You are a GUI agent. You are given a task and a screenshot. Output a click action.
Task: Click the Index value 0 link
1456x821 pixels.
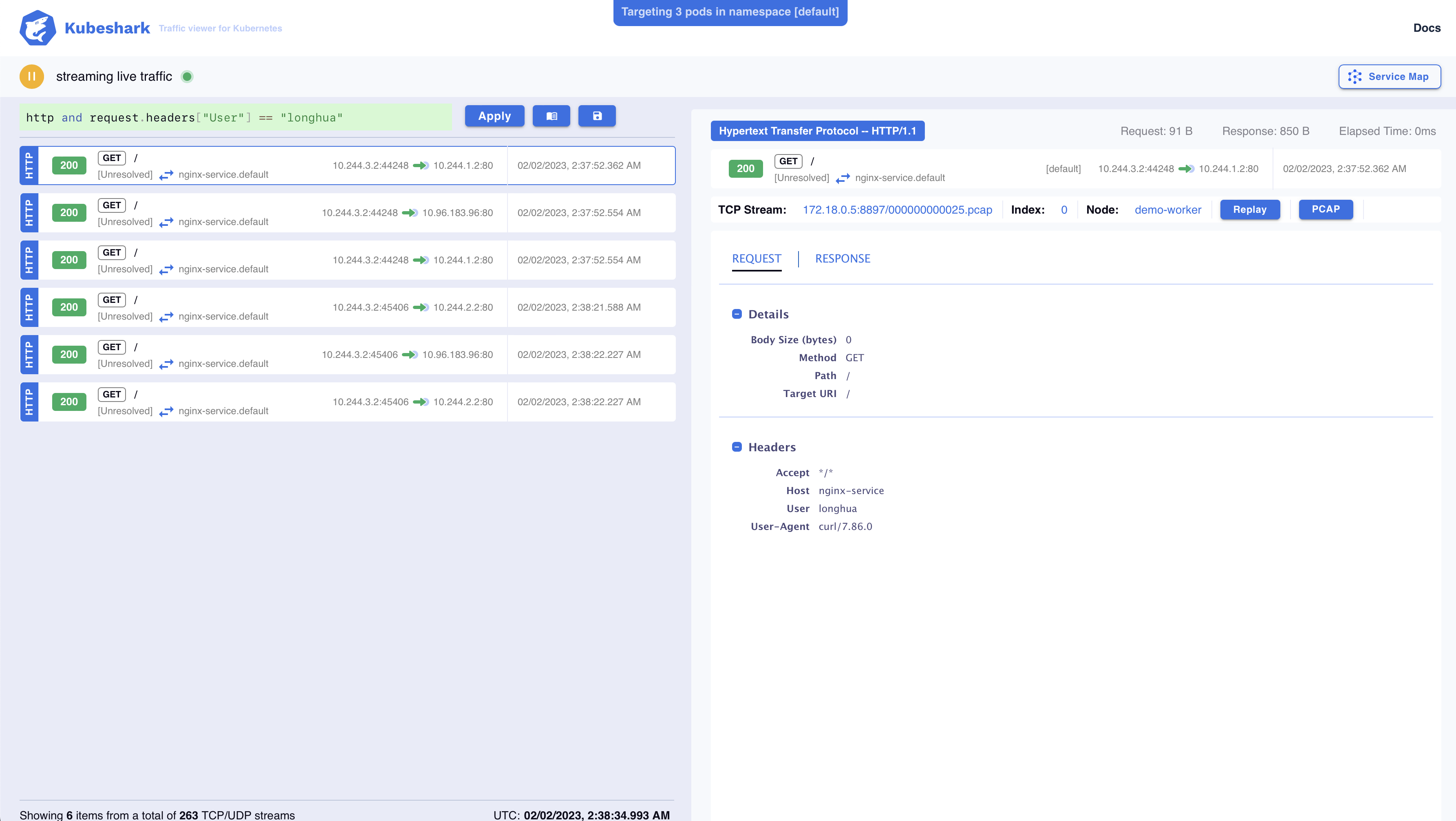(x=1064, y=210)
